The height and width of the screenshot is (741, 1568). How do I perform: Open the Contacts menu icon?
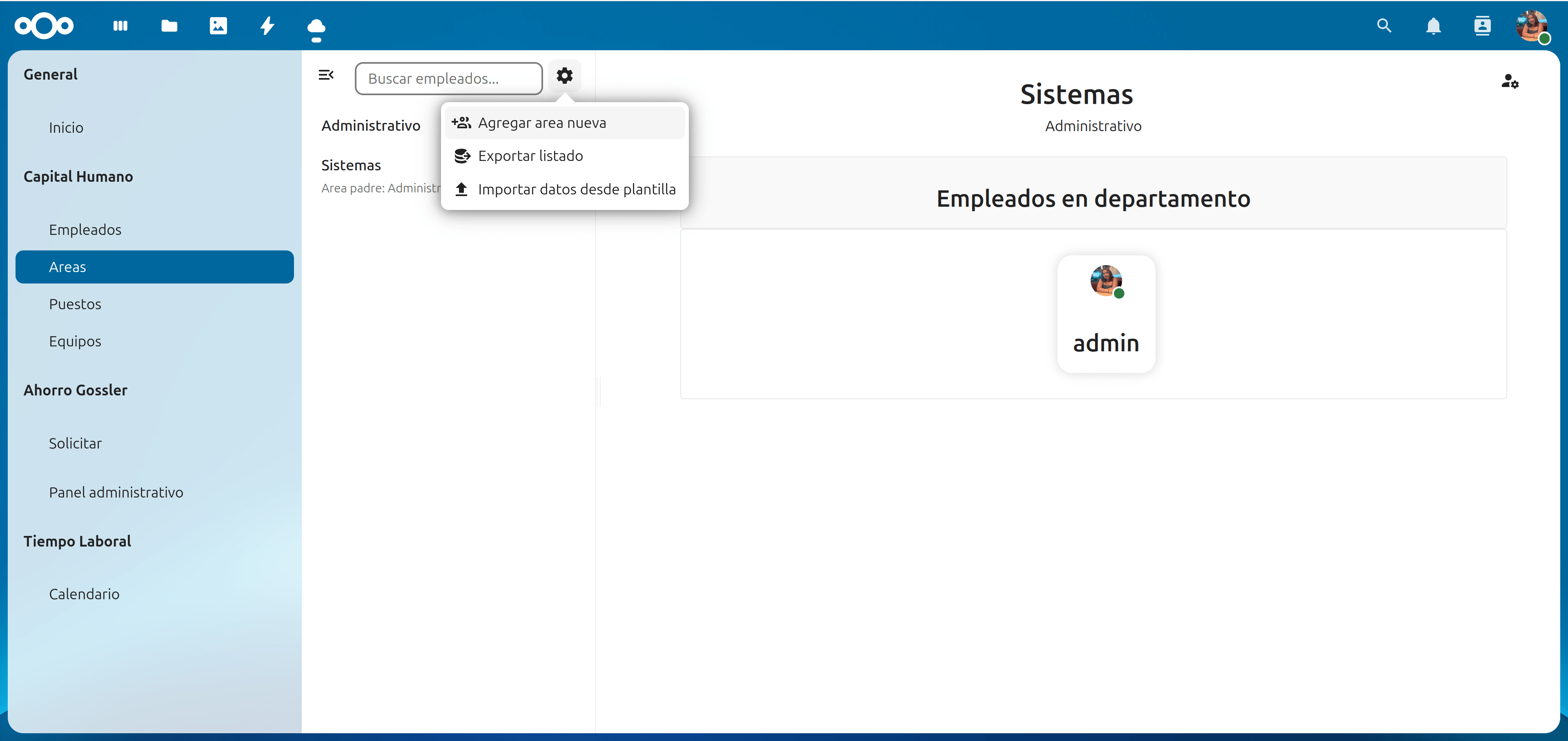click(1482, 26)
